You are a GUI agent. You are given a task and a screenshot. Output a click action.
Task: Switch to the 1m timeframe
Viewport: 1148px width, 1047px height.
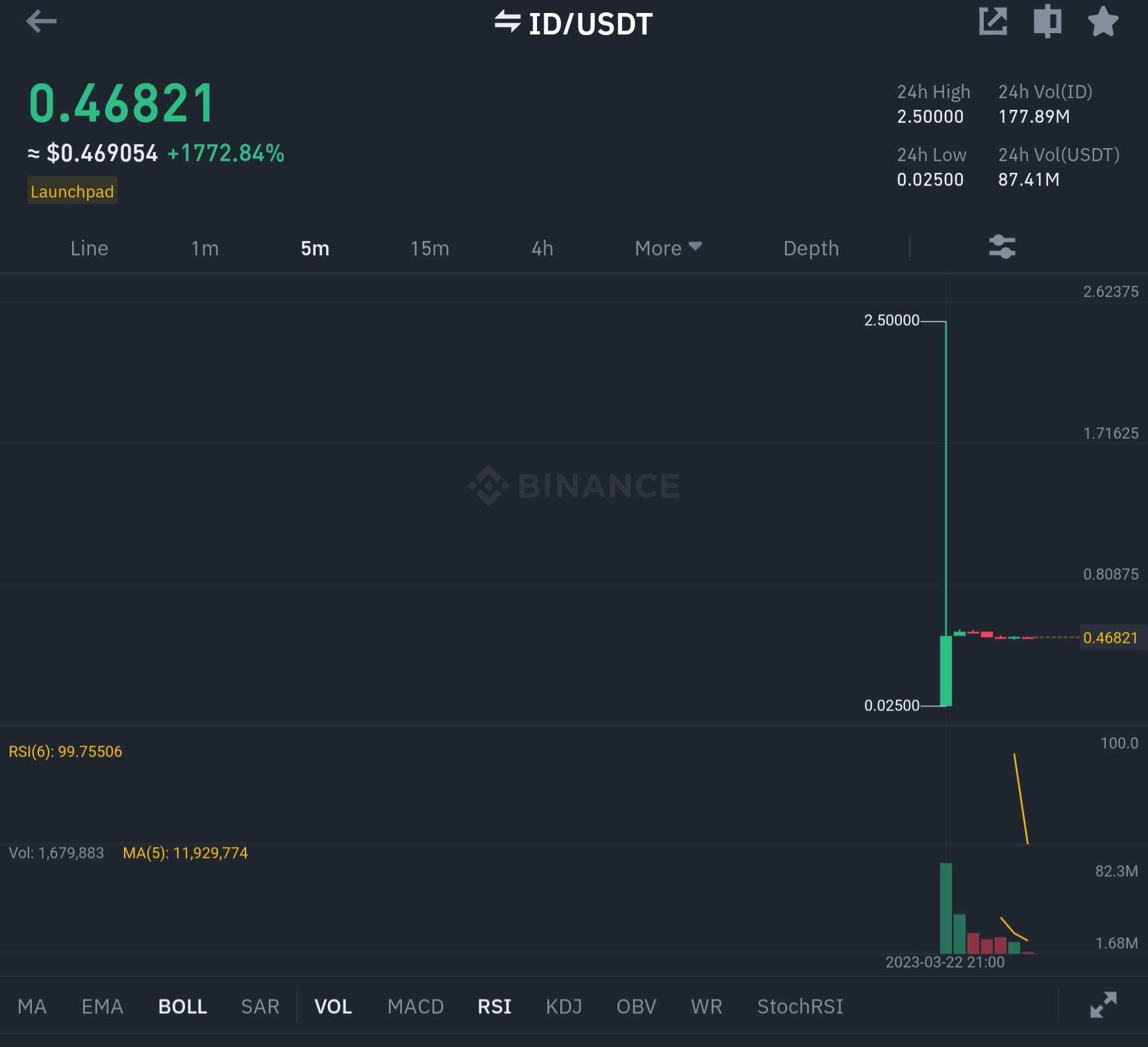tap(205, 248)
